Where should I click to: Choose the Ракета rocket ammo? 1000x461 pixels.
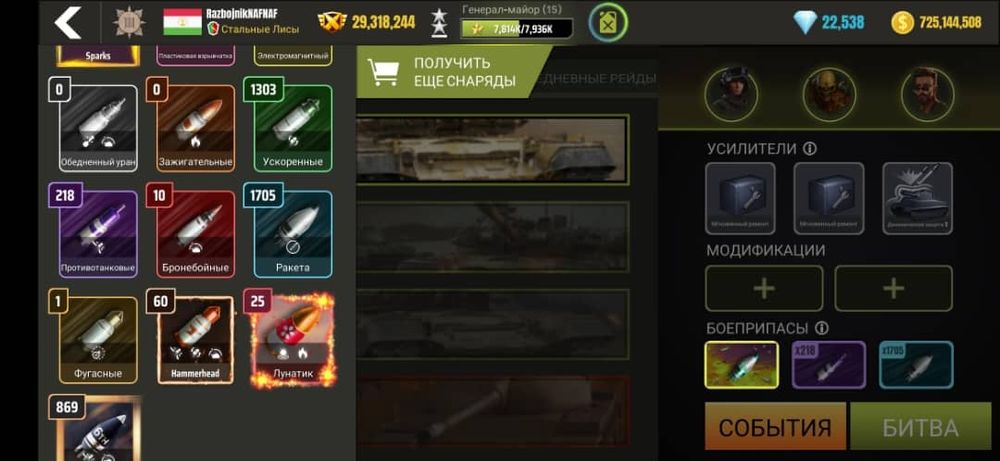[293, 235]
